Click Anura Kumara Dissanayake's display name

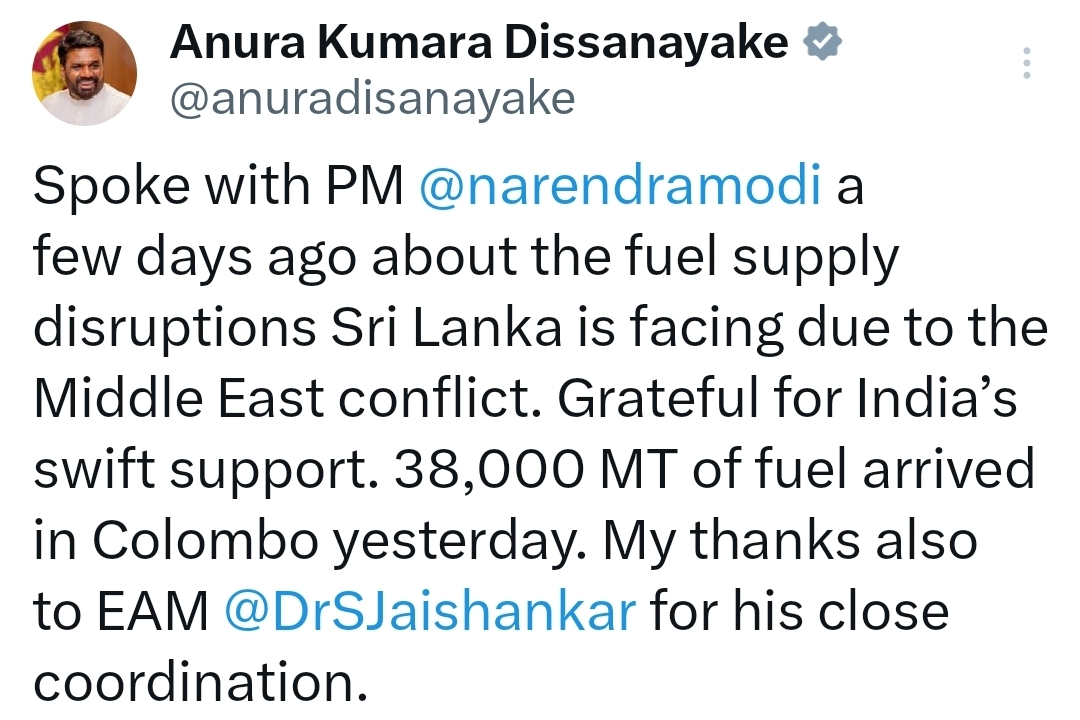point(478,42)
